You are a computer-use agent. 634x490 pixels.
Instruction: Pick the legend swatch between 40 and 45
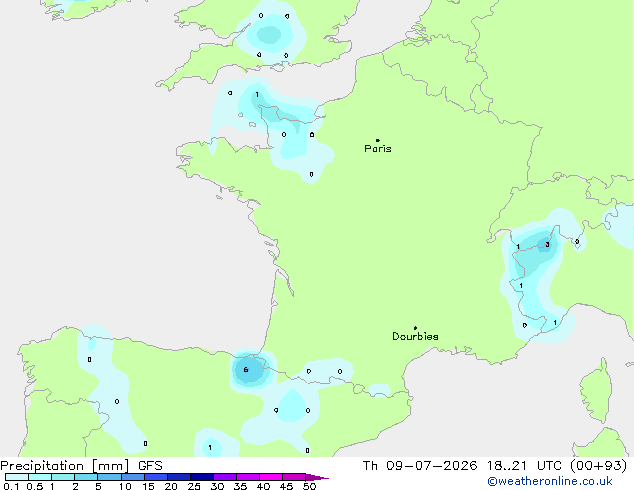pos(271,477)
